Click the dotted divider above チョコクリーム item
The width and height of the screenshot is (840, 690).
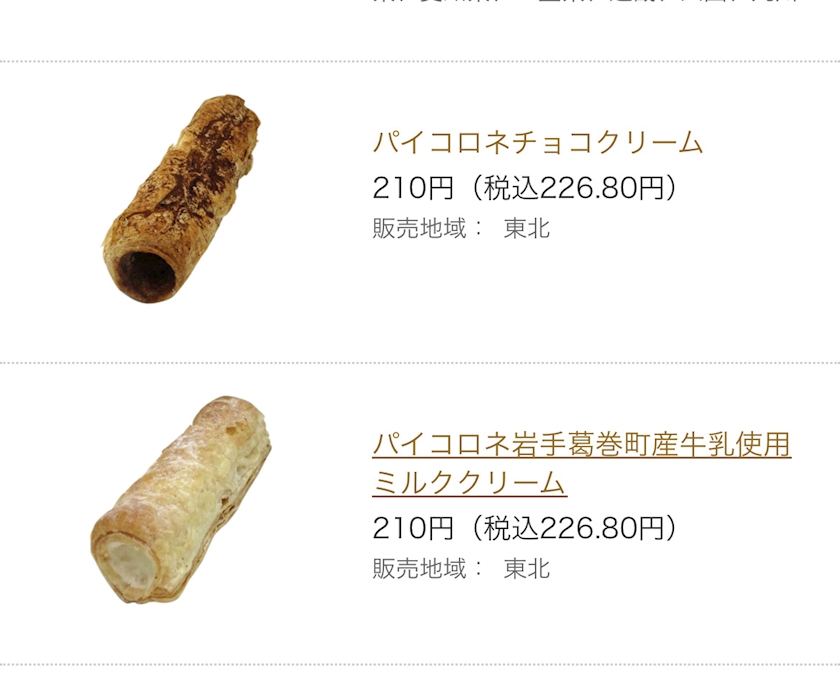420,62
